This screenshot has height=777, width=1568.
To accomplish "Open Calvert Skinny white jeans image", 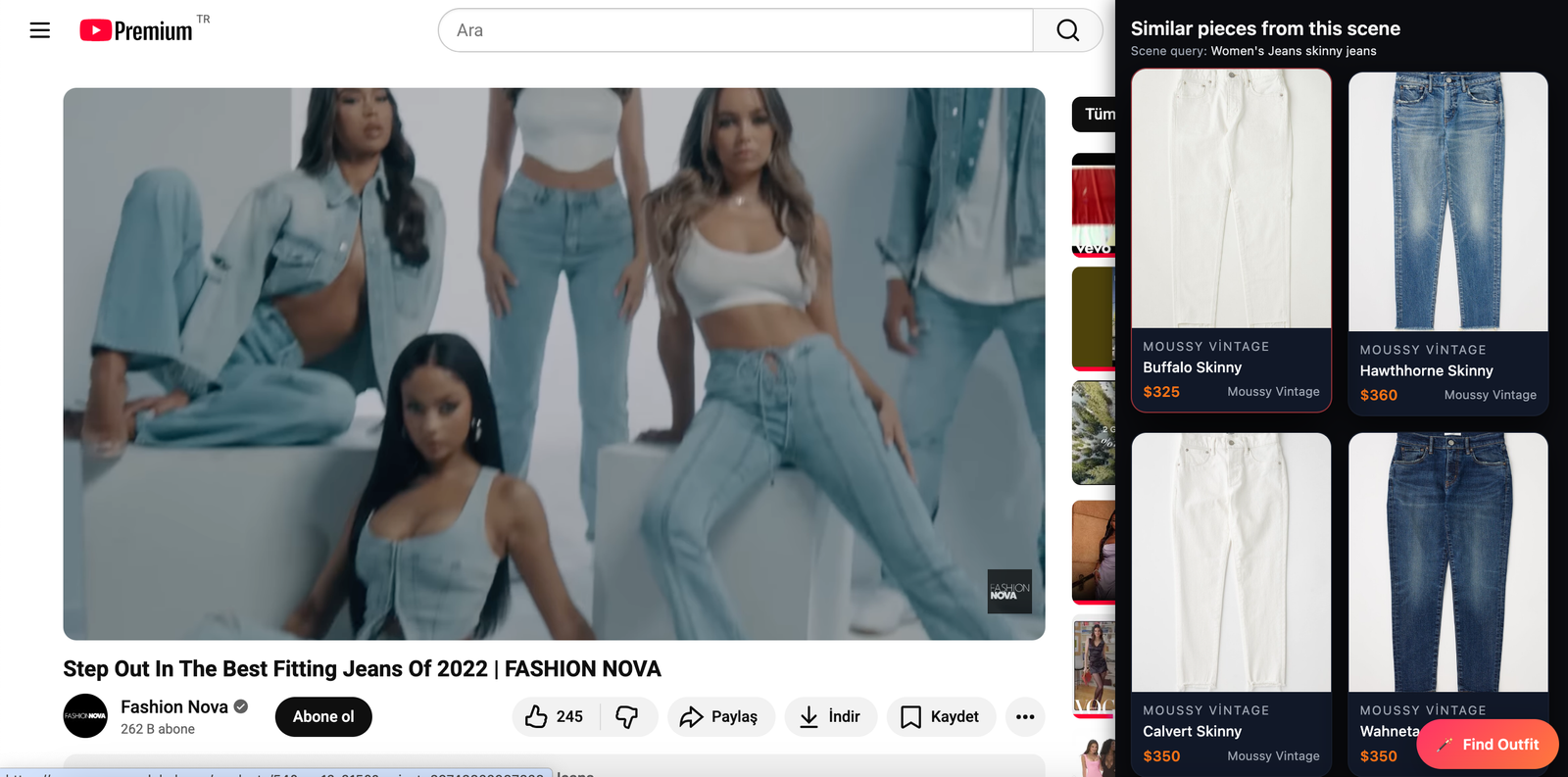I will 1231,562.
